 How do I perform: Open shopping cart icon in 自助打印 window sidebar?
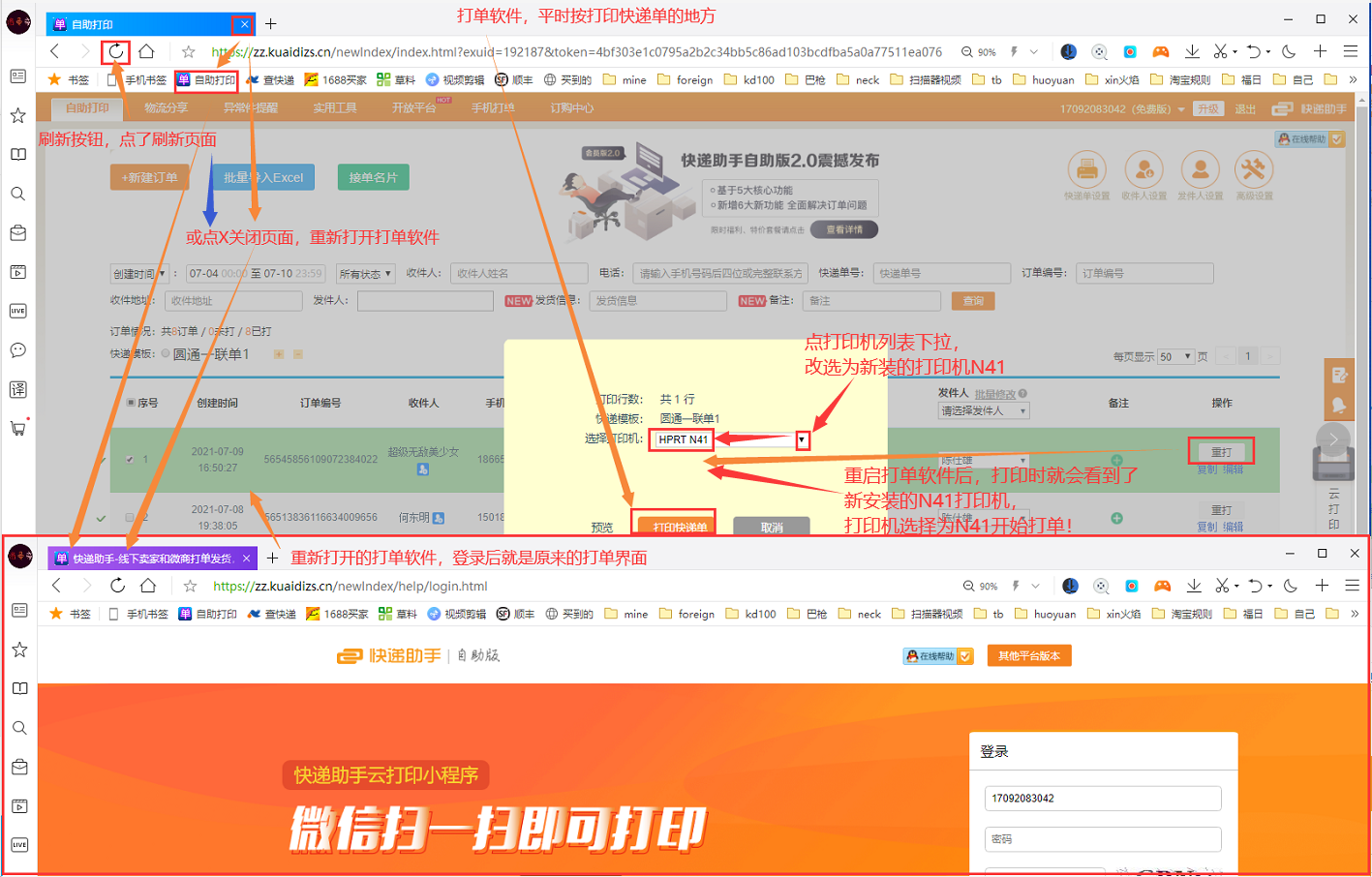tap(18, 428)
